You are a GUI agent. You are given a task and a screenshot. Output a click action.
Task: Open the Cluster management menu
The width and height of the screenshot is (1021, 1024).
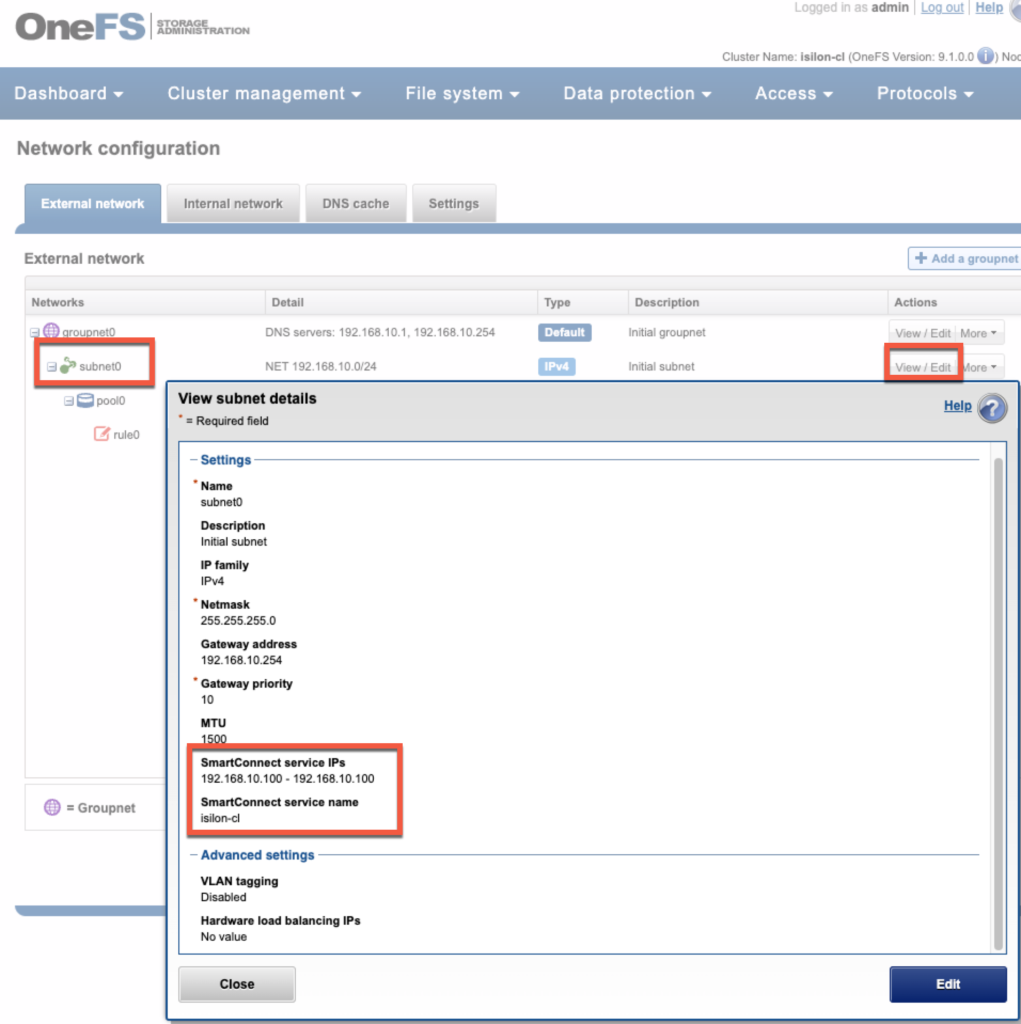(x=263, y=93)
